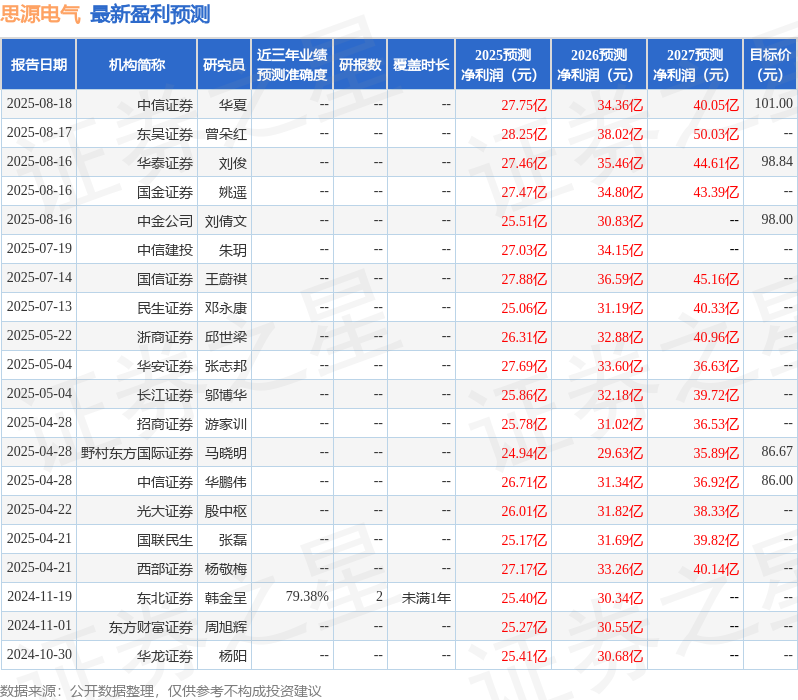Select the 机构简称 column header
Screen dimensions: 798x700
pos(136,65)
